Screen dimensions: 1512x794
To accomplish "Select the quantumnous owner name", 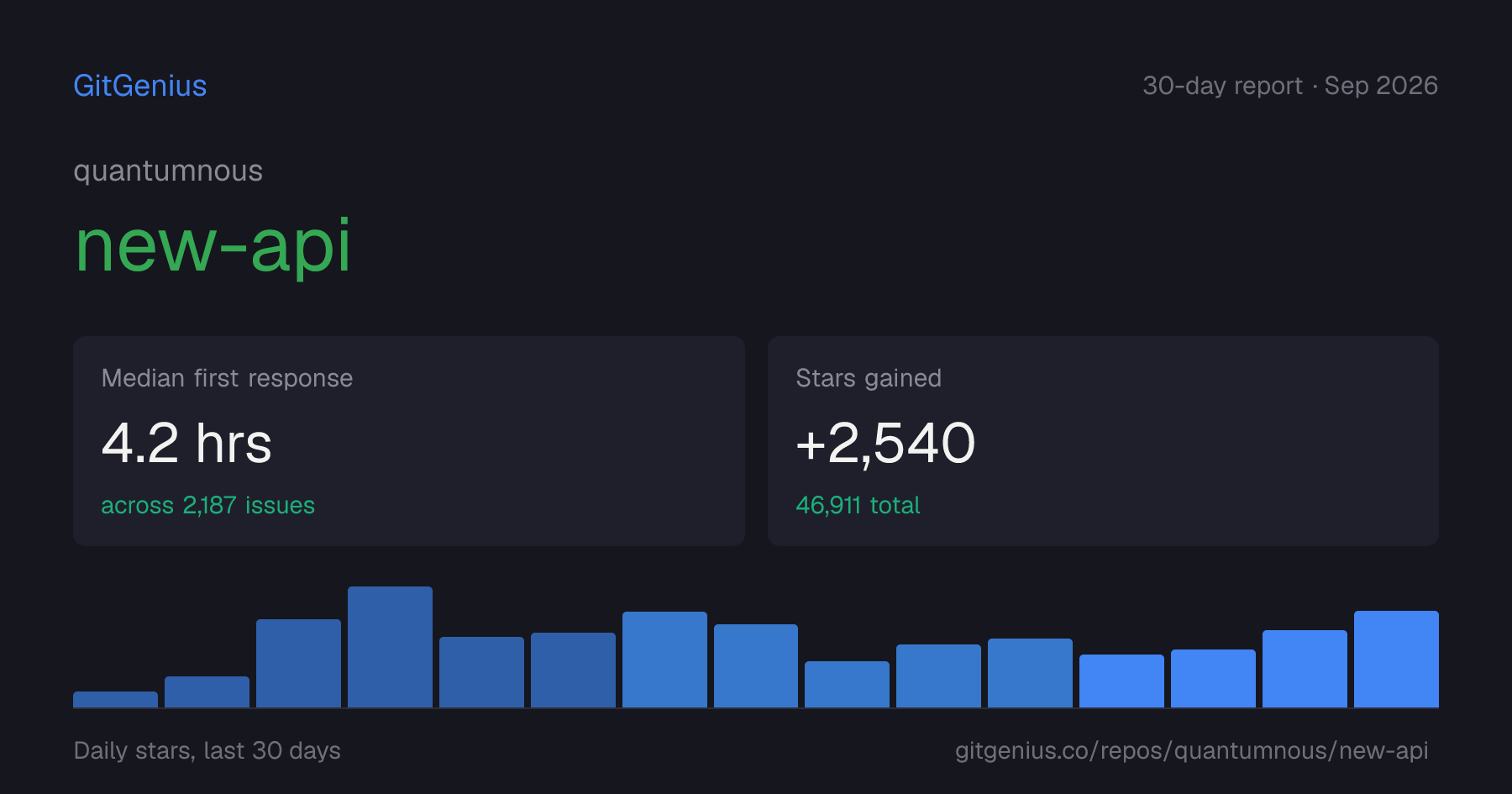I will click(168, 171).
